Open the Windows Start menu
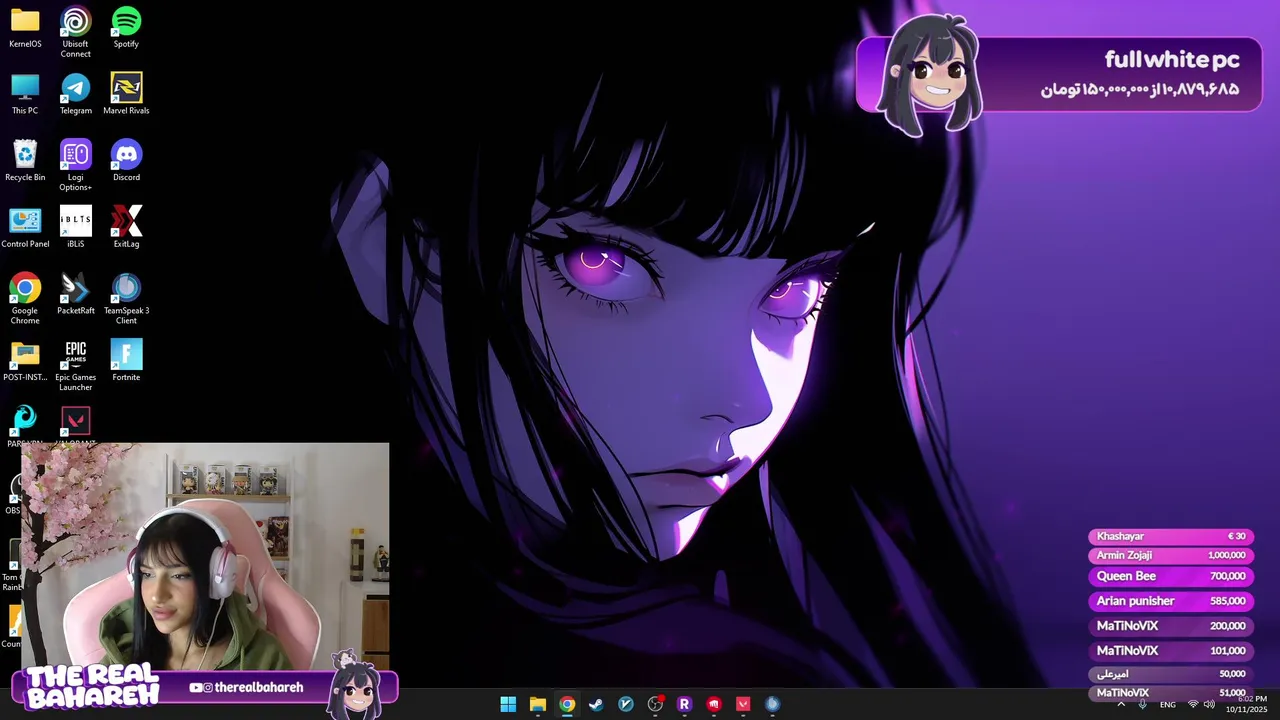Screen dimensions: 1280x720 pyautogui.click(x=508, y=704)
